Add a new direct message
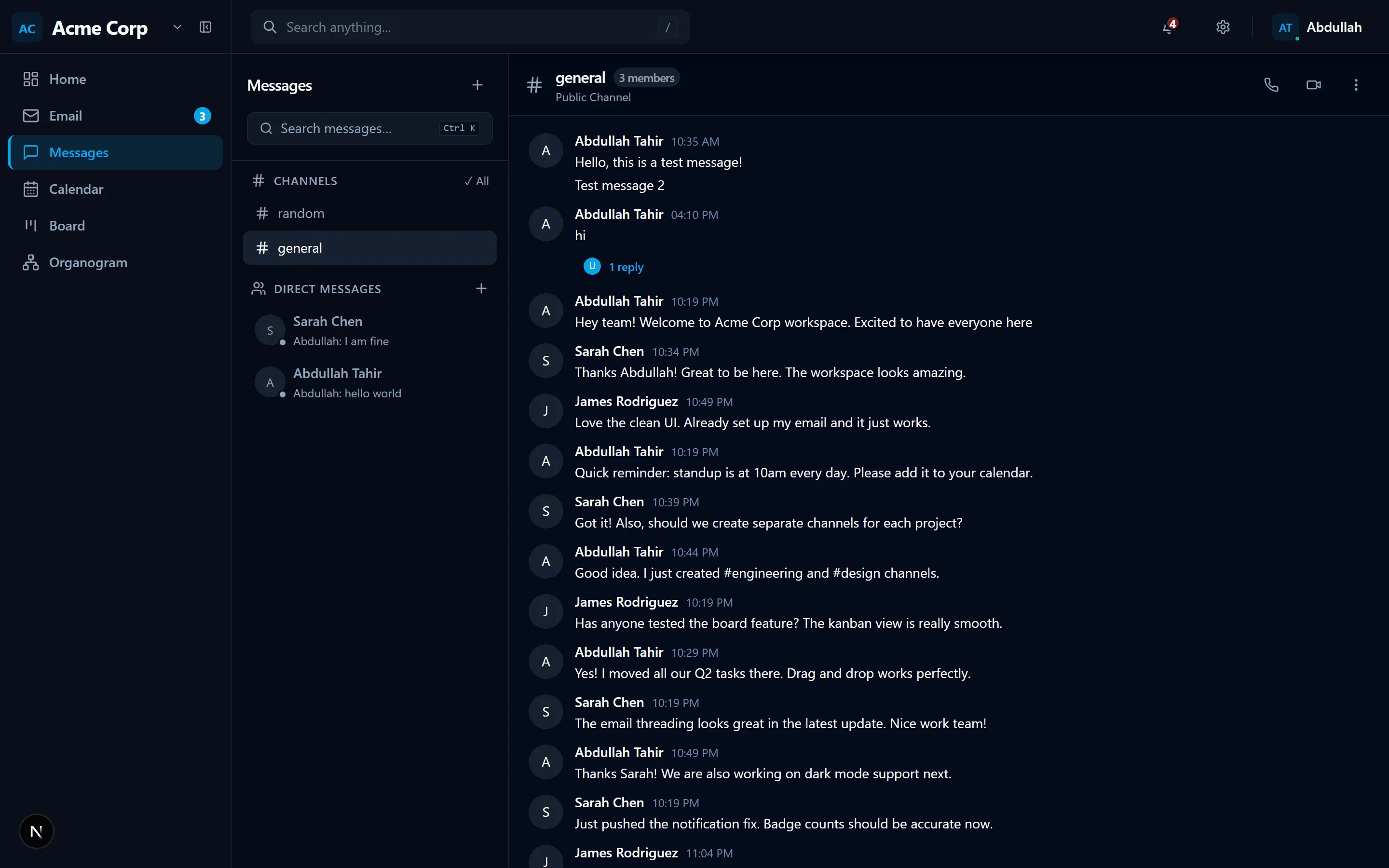Viewport: 1389px width, 868px height. point(481,288)
